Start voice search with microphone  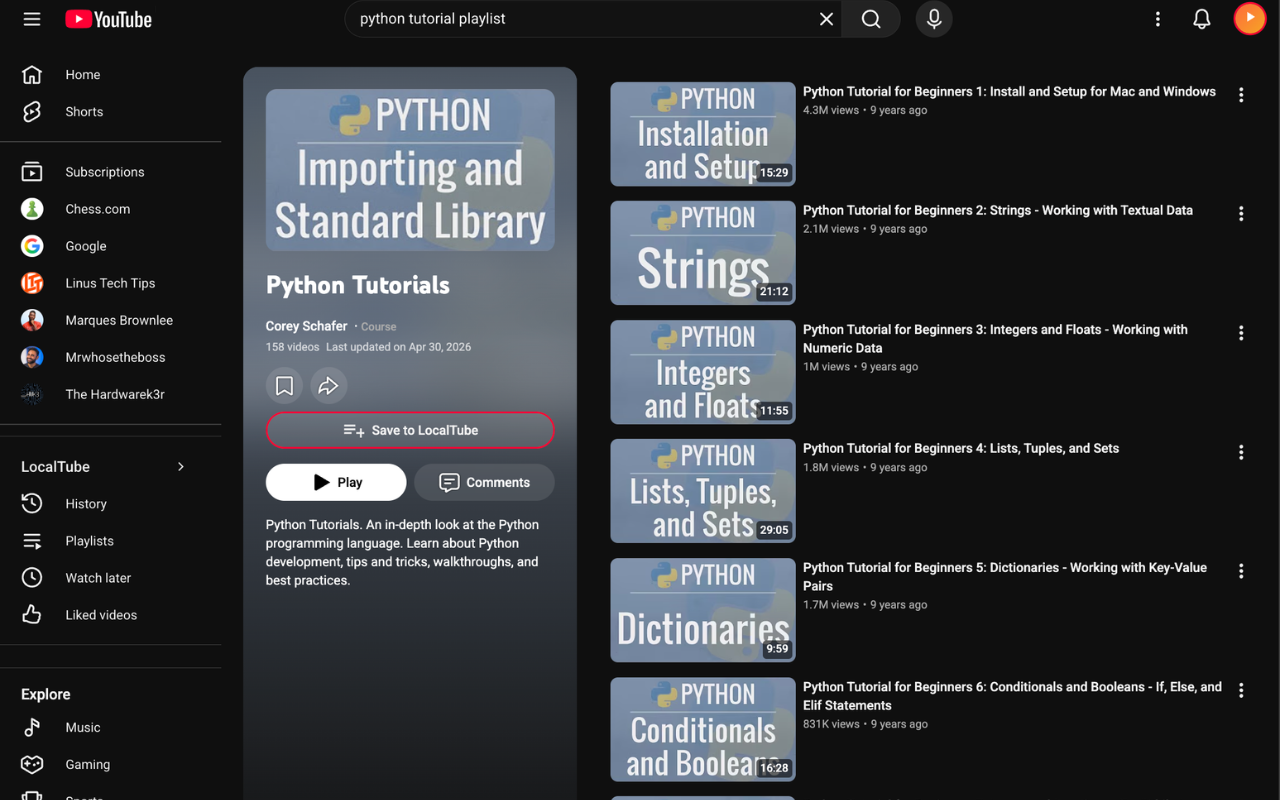(934, 19)
